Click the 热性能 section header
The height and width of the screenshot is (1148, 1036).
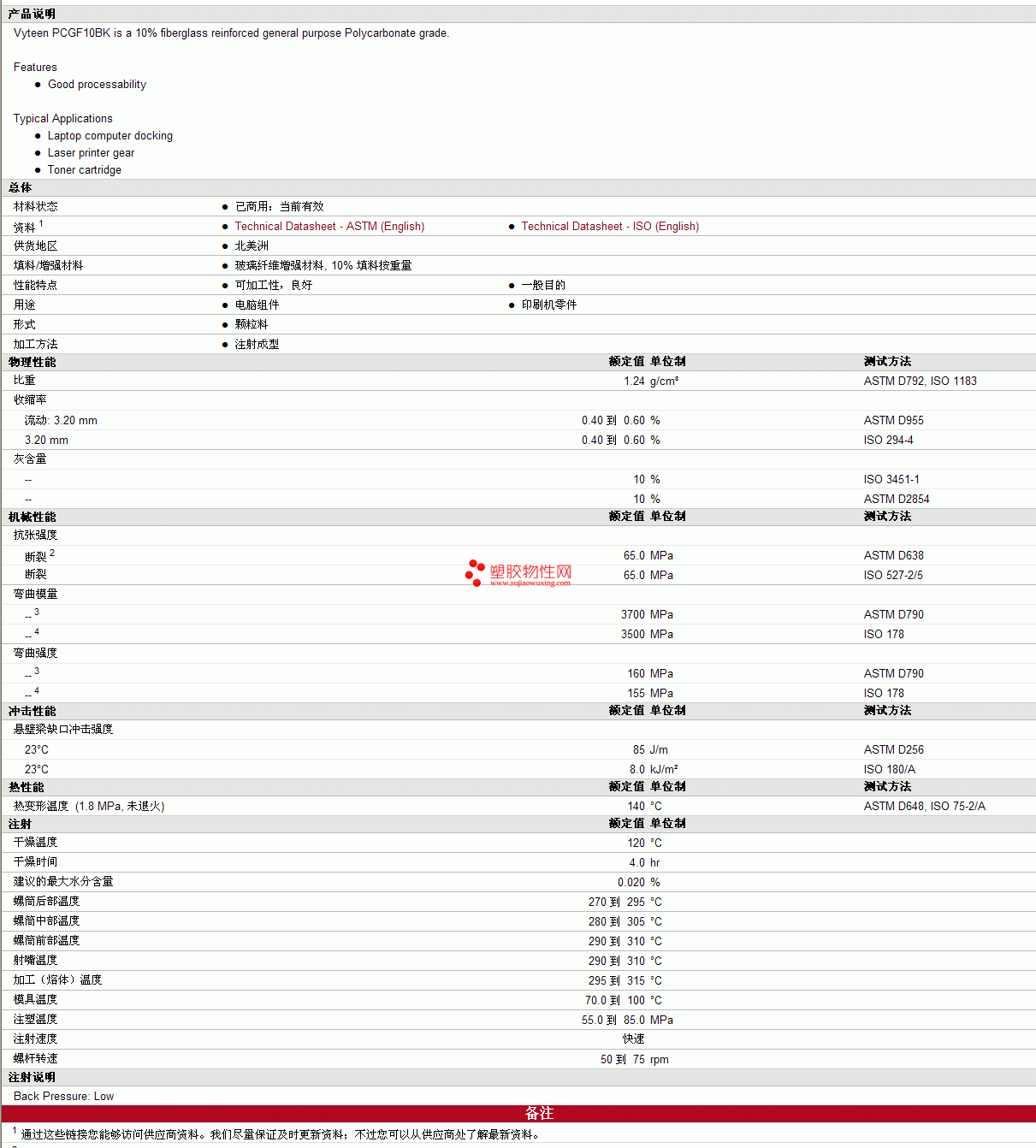pyautogui.click(x=26, y=787)
